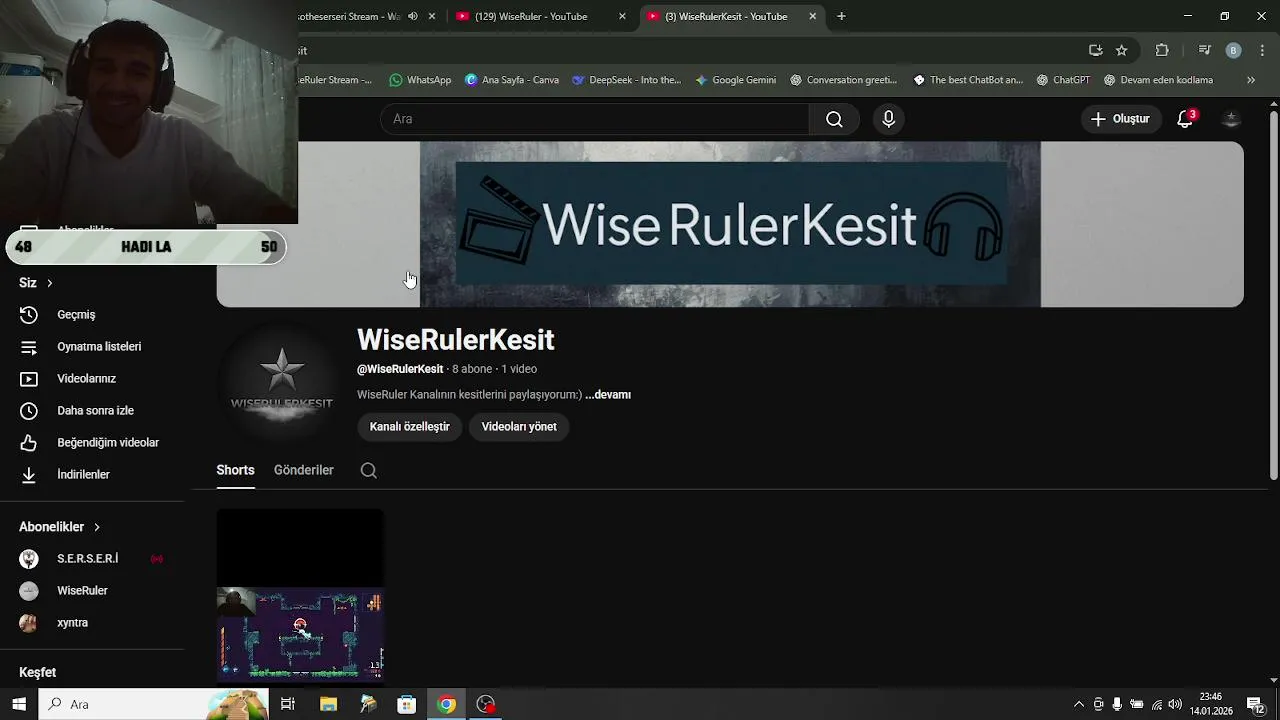Focus the Ara search field on YouTube
This screenshot has width=1280, height=720.
pos(594,119)
